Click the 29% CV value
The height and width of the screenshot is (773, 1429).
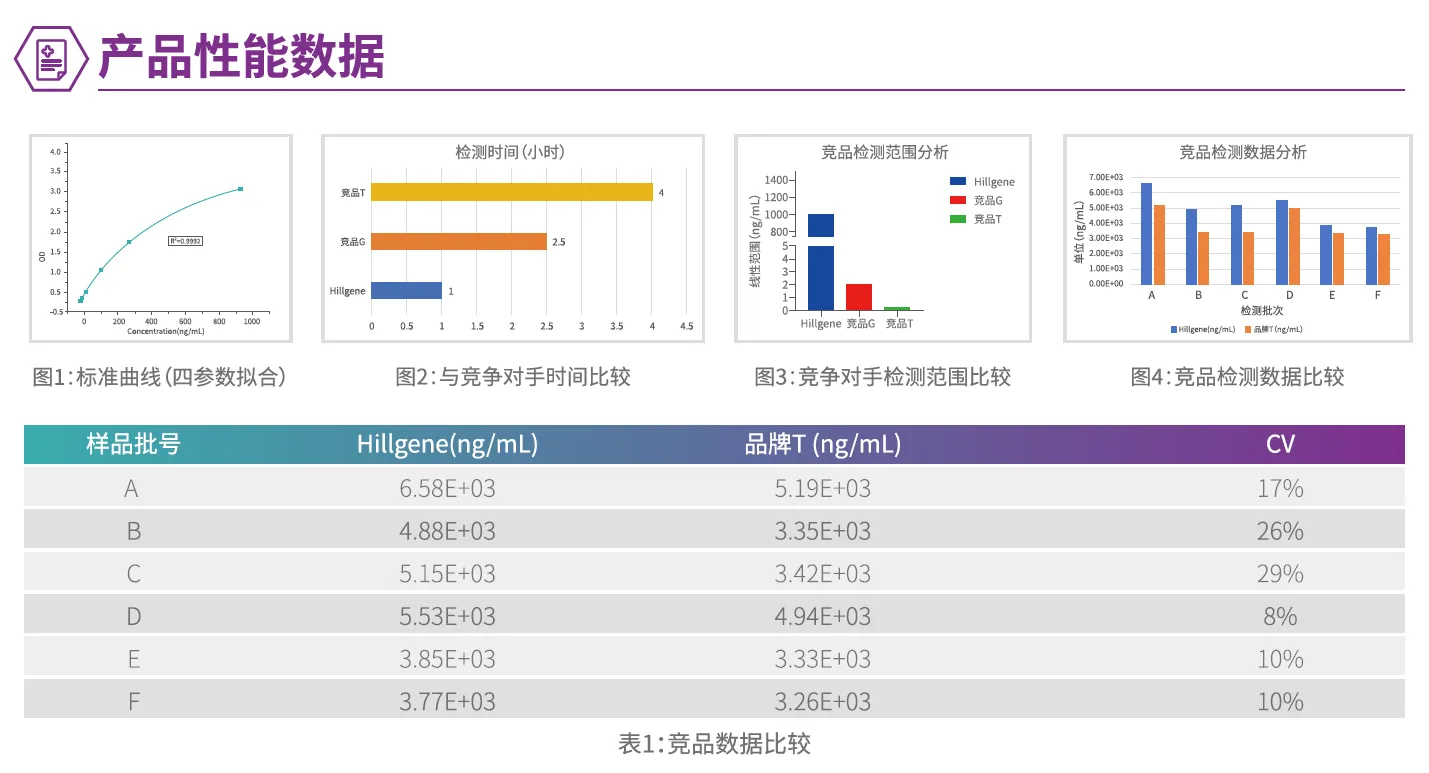[x=1280, y=573]
